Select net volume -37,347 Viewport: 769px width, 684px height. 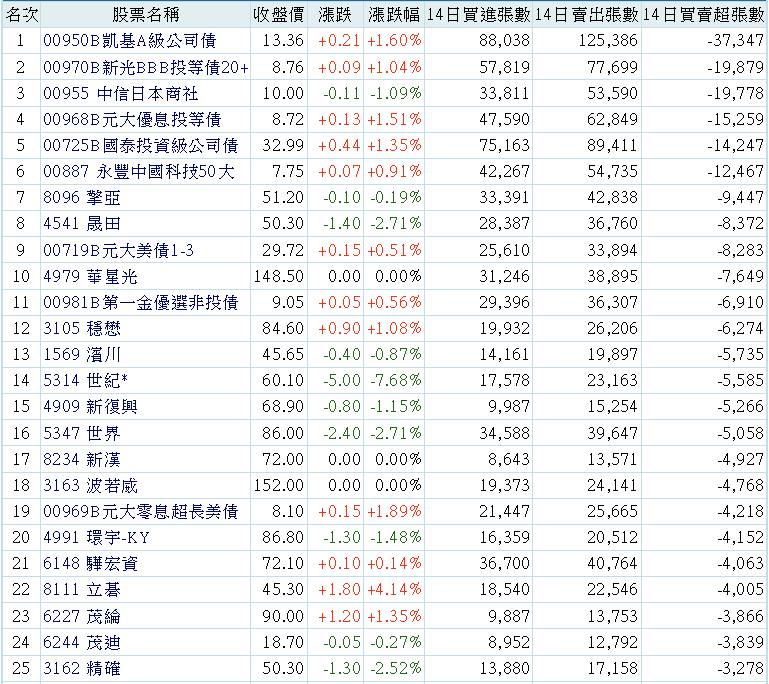(736, 41)
